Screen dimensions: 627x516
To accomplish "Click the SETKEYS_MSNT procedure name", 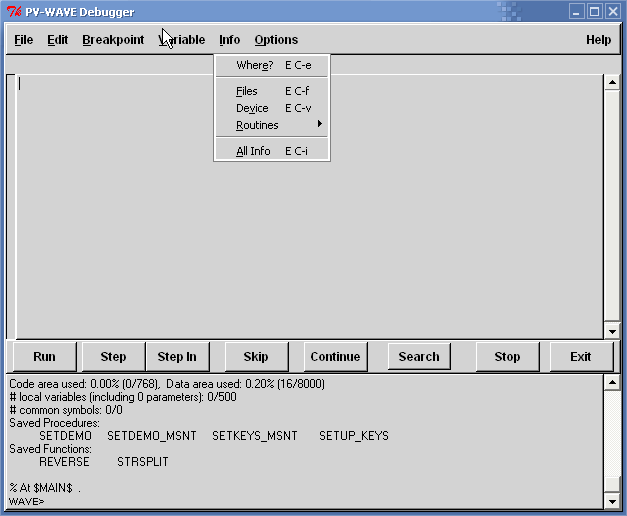I will click(x=255, y=436).
